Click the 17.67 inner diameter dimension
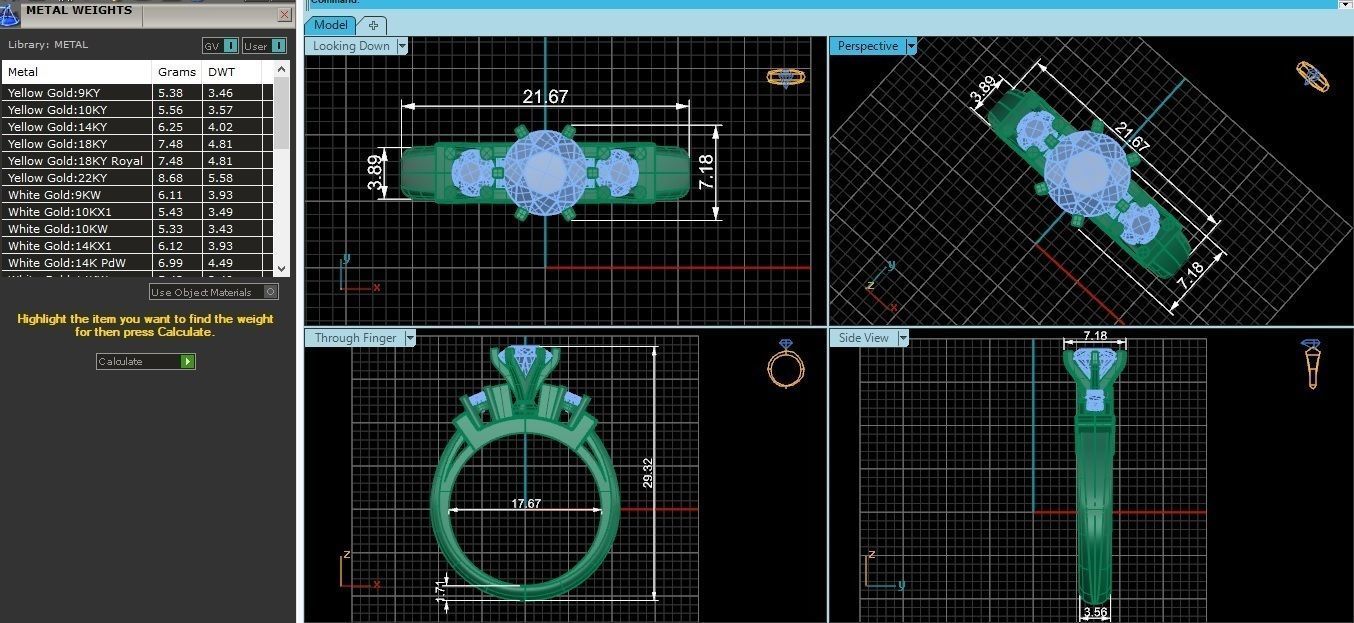Image resolution: width=1354 pixels, height=623 pixels. 526,503
